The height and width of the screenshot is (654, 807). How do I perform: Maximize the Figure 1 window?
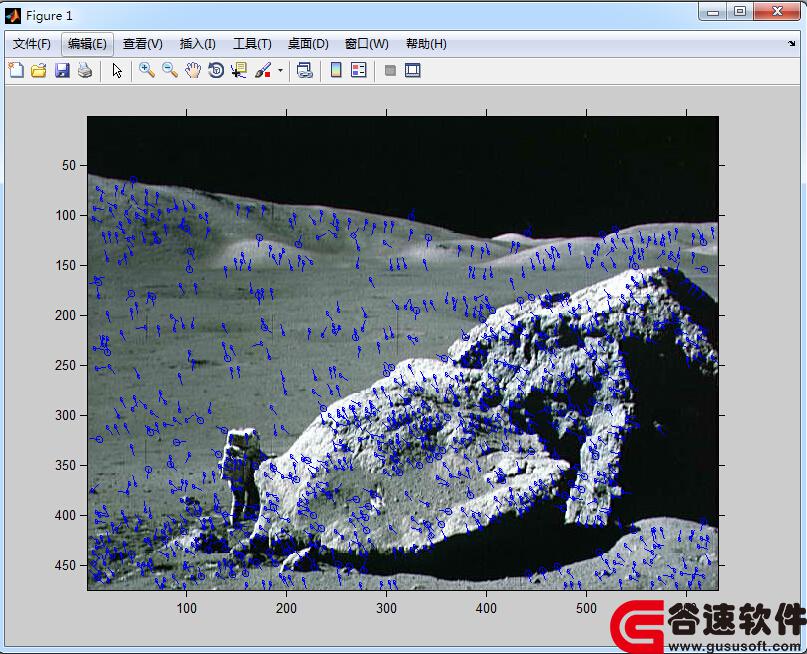point(740,11)
